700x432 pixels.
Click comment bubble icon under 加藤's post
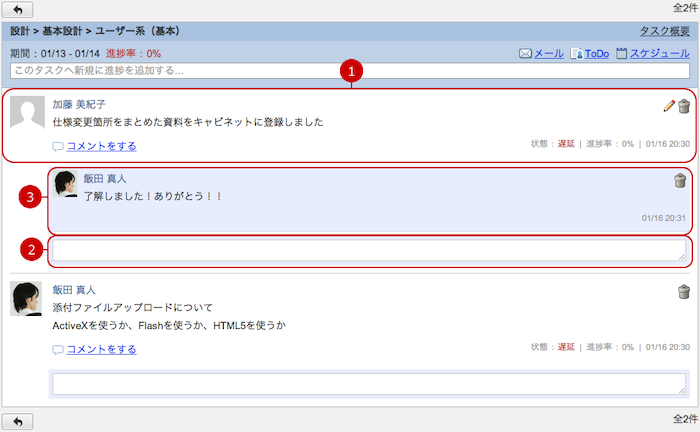(58, 146)
